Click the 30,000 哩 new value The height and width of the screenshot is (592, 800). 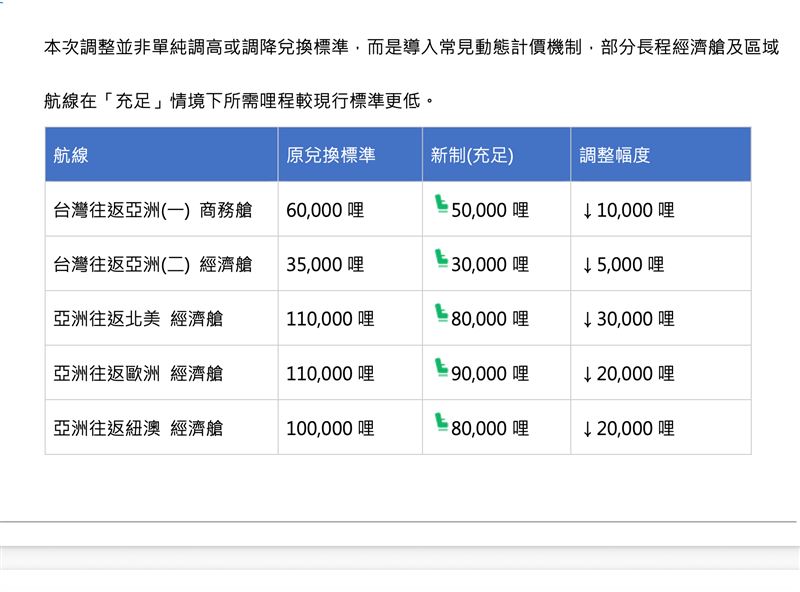[x=490, y=265]
